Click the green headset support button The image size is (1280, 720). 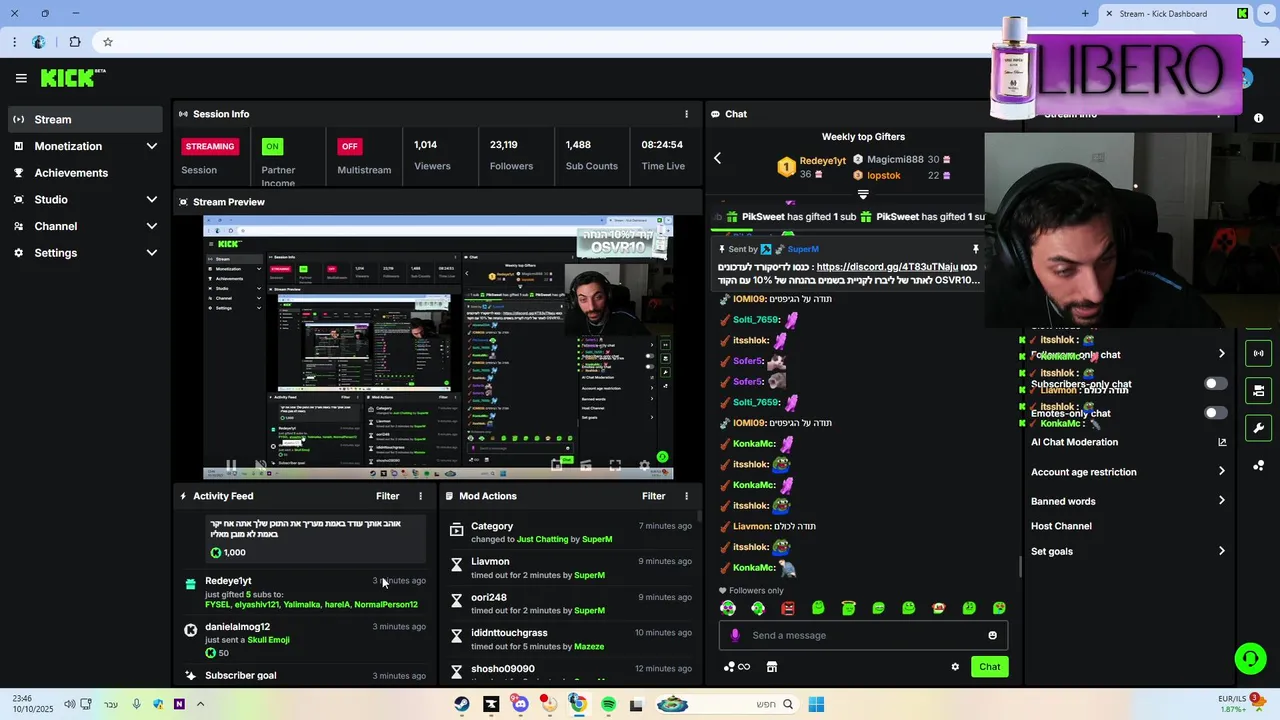(1250, 658)
